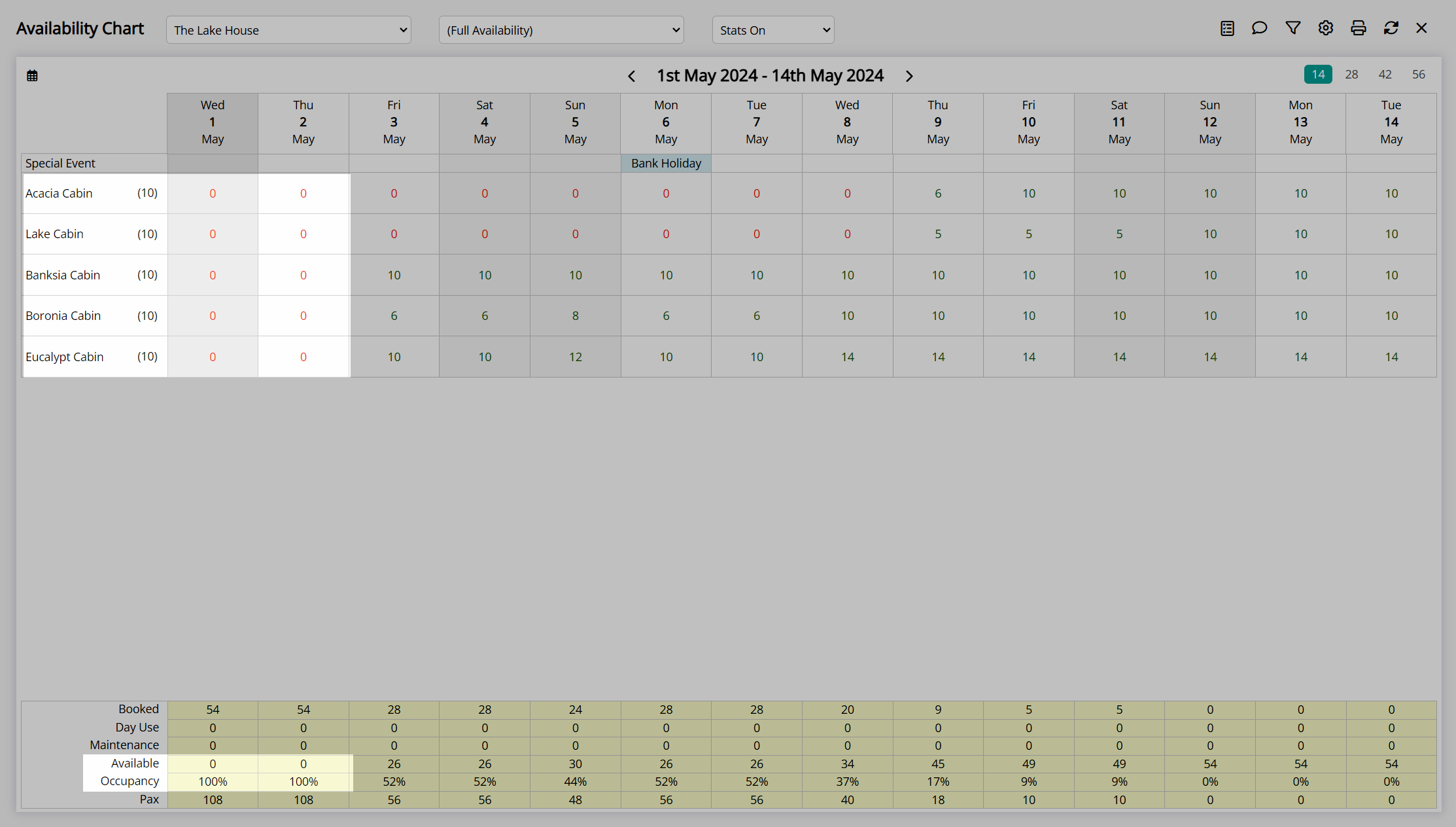This screenshot has width=1456, height=827.
Task: Open the comments speech bubble icon
Action: [1259, 28]
